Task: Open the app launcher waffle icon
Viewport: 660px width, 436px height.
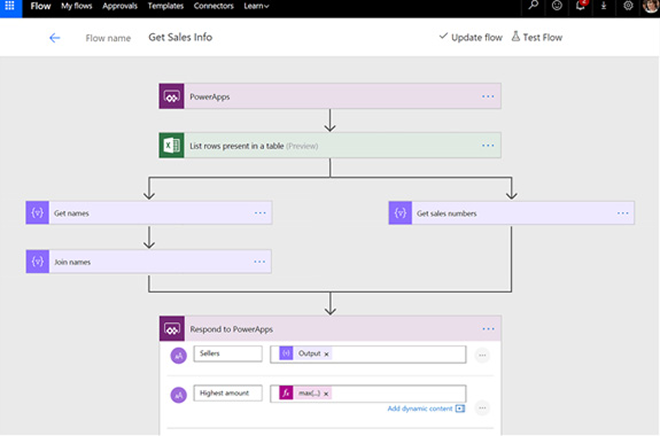Action: pyautogui.click(x=10, y=6)
